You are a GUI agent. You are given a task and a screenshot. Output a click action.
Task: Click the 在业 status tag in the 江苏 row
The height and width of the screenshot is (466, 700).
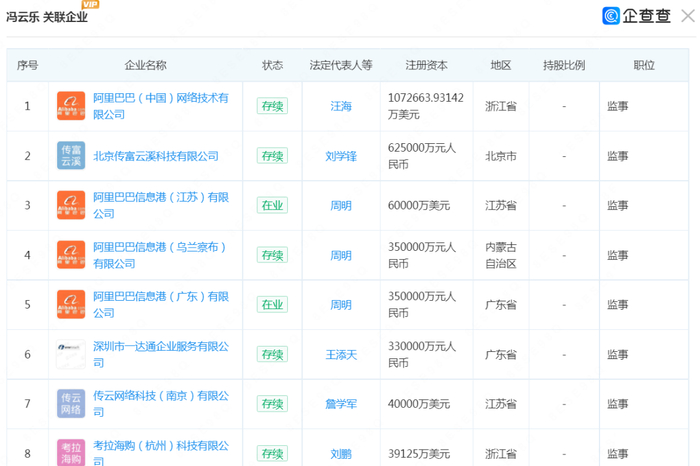272,205
